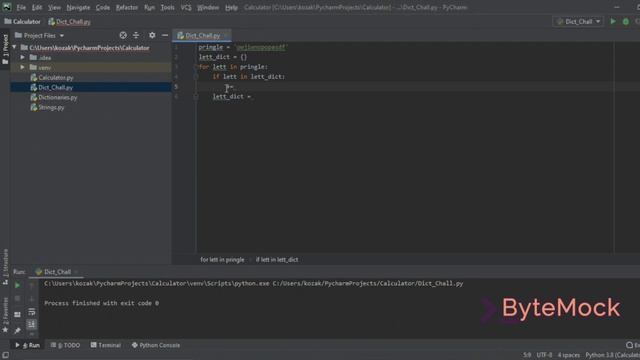Select Calculator.py in project tree
This screenshot has height=360, width=640.
[x=56, y=78]
